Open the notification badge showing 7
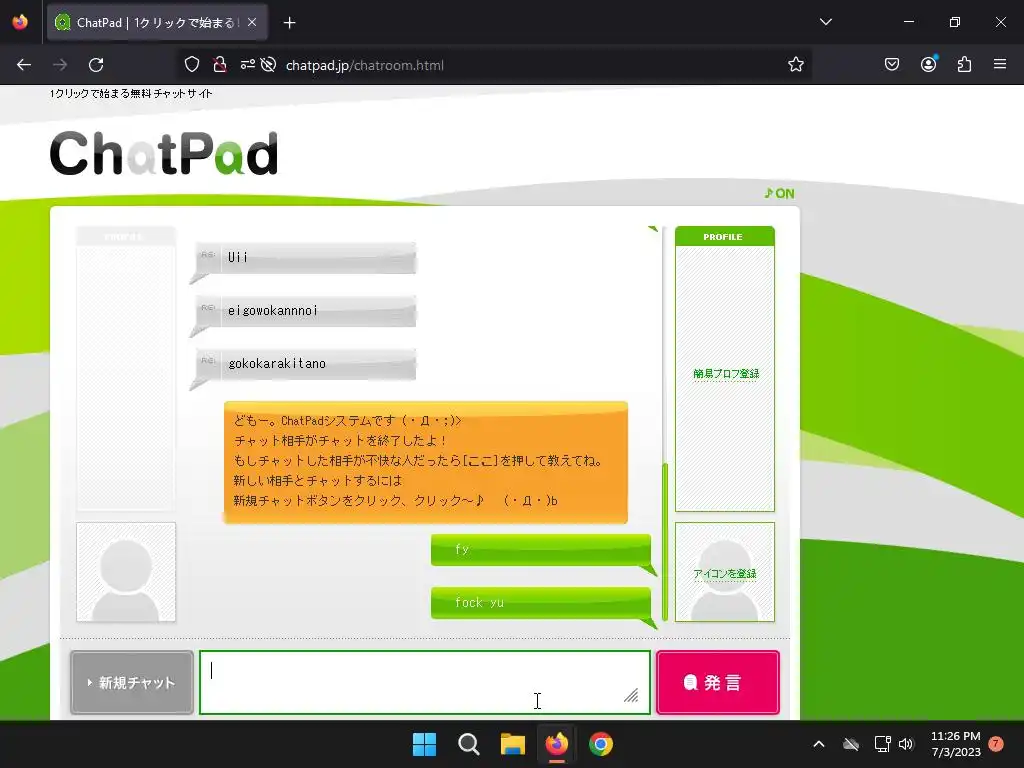Screen dimensions: 1024x768 (996, 743)
